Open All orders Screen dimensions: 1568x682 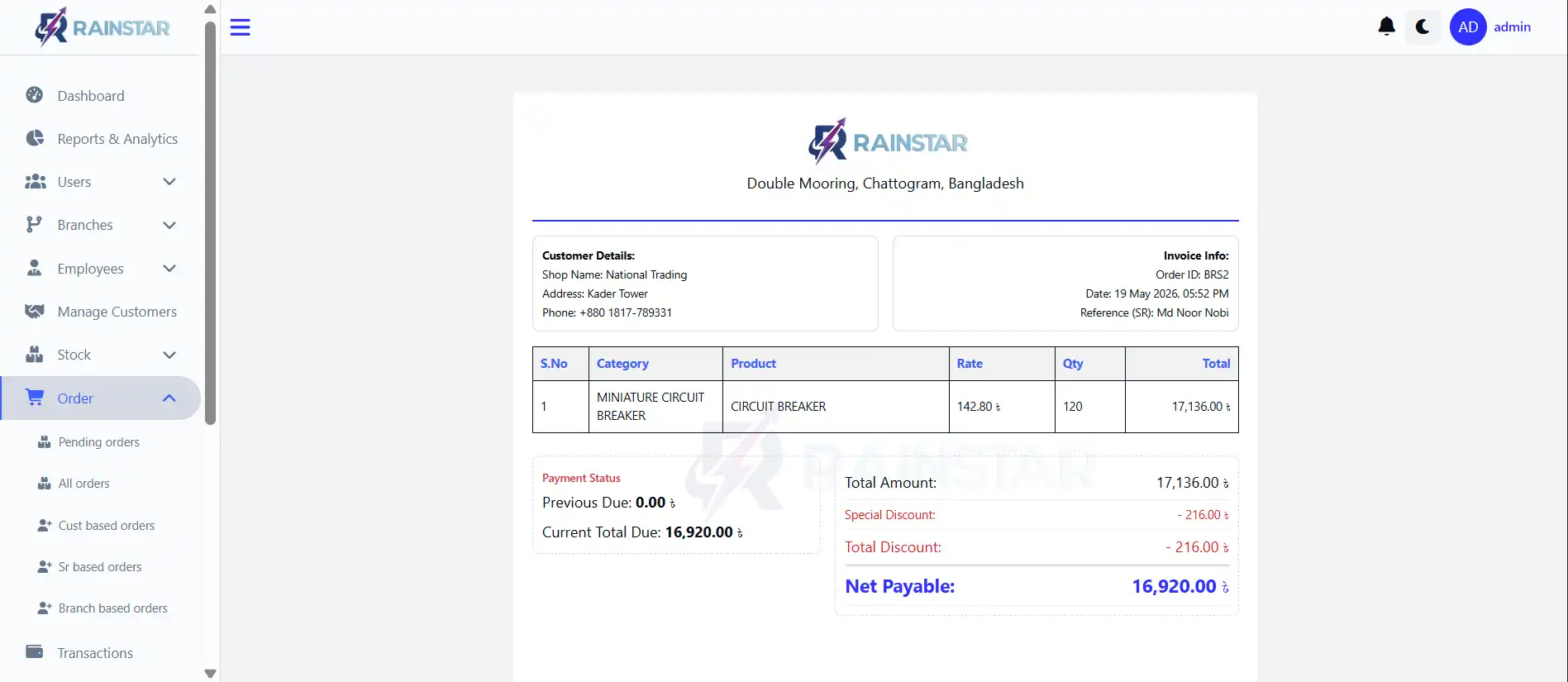click(x=83, y=483)
